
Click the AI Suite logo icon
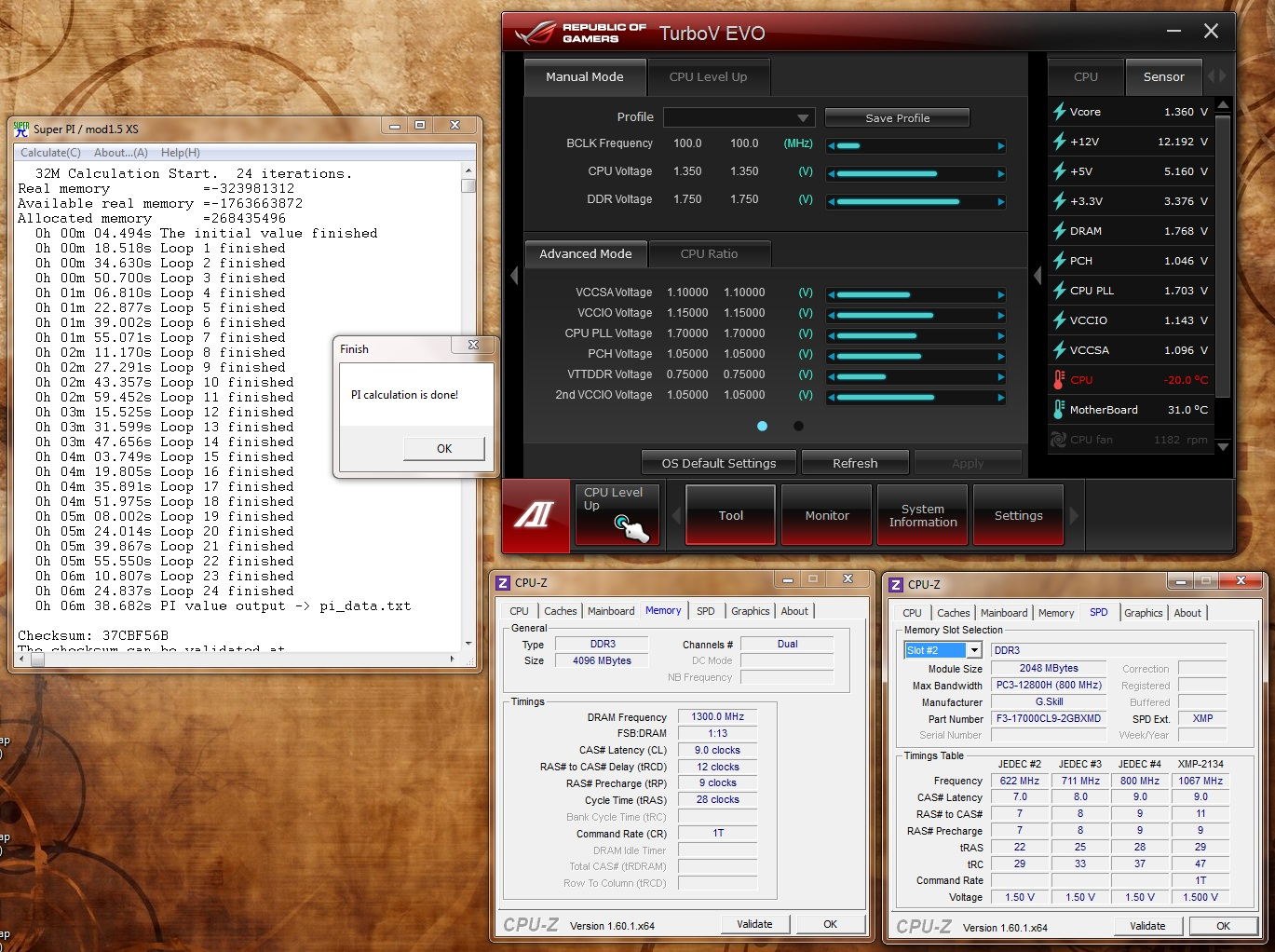535,515
